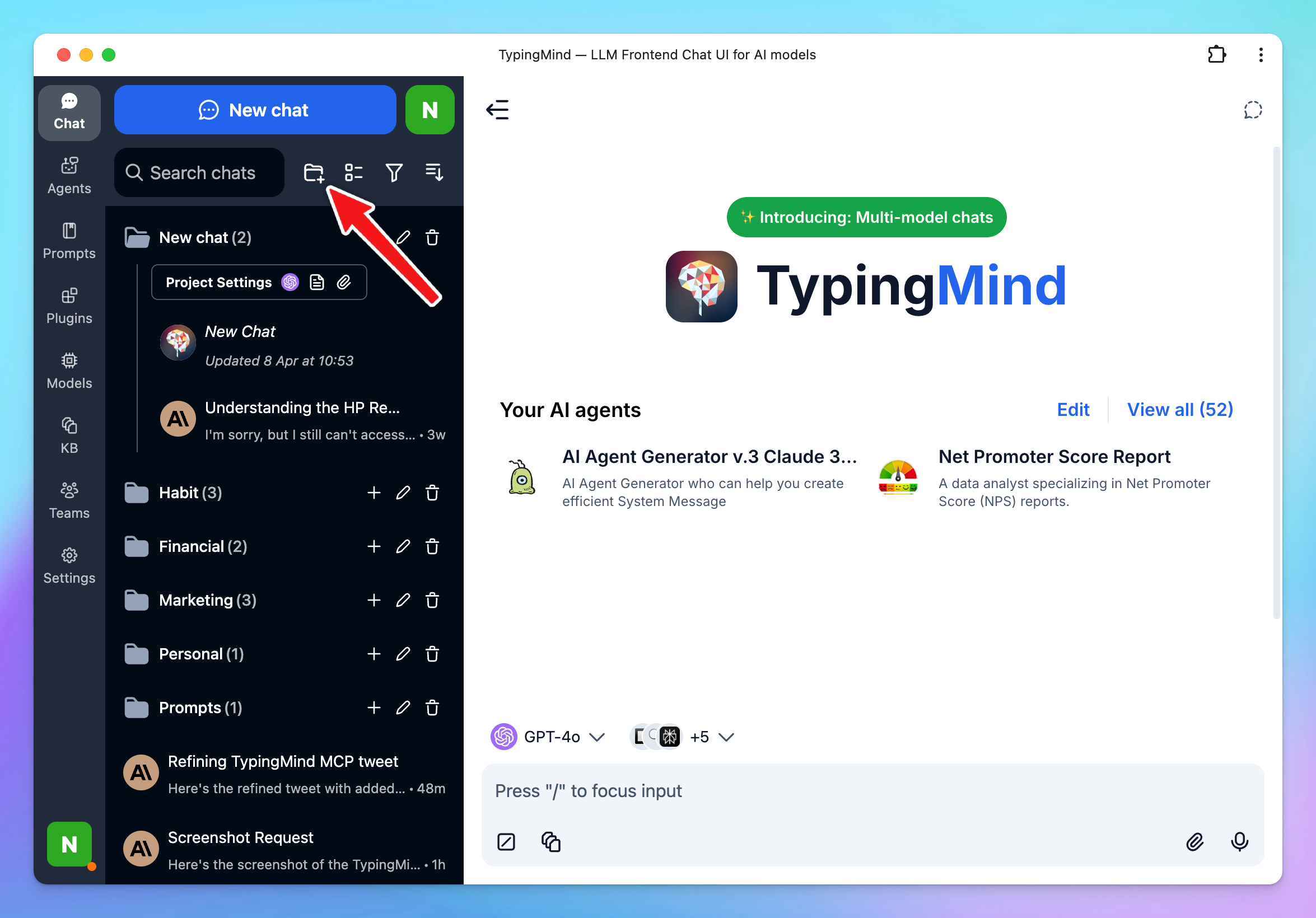This screenshot has height=918, width=1316.
Task: Open the green N profile avatar at top
Action: pos(430,110)
